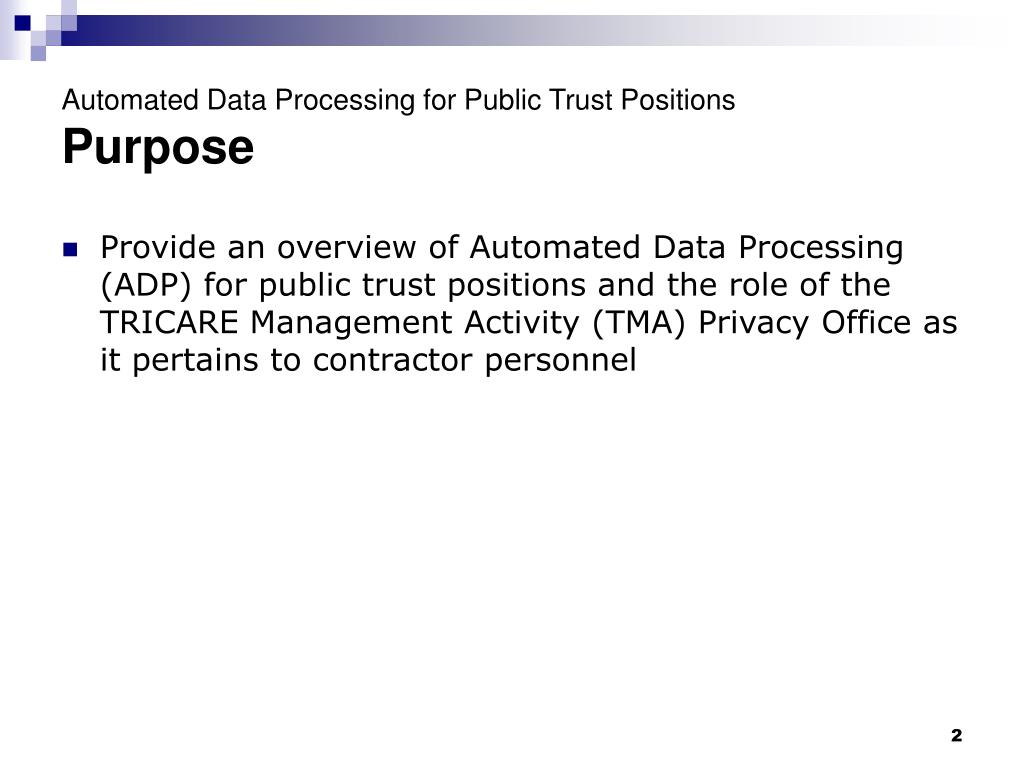Select the bold 'Purpose' heading
The height and width of the screenshot is (768, 1024).
158,148
